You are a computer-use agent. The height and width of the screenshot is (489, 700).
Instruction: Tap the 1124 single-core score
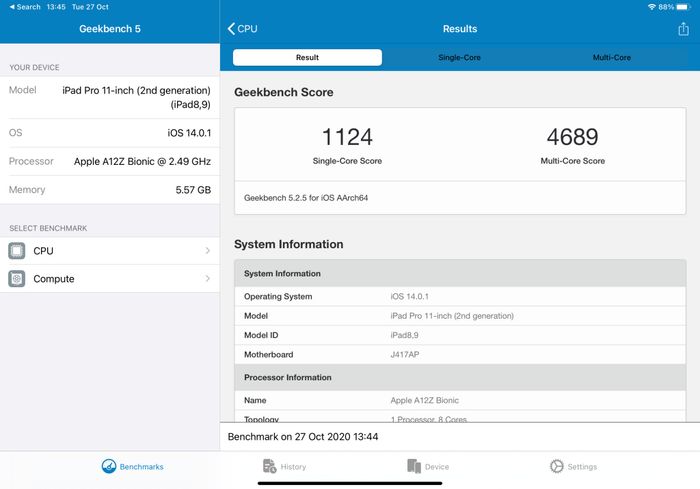coord(347,137)
